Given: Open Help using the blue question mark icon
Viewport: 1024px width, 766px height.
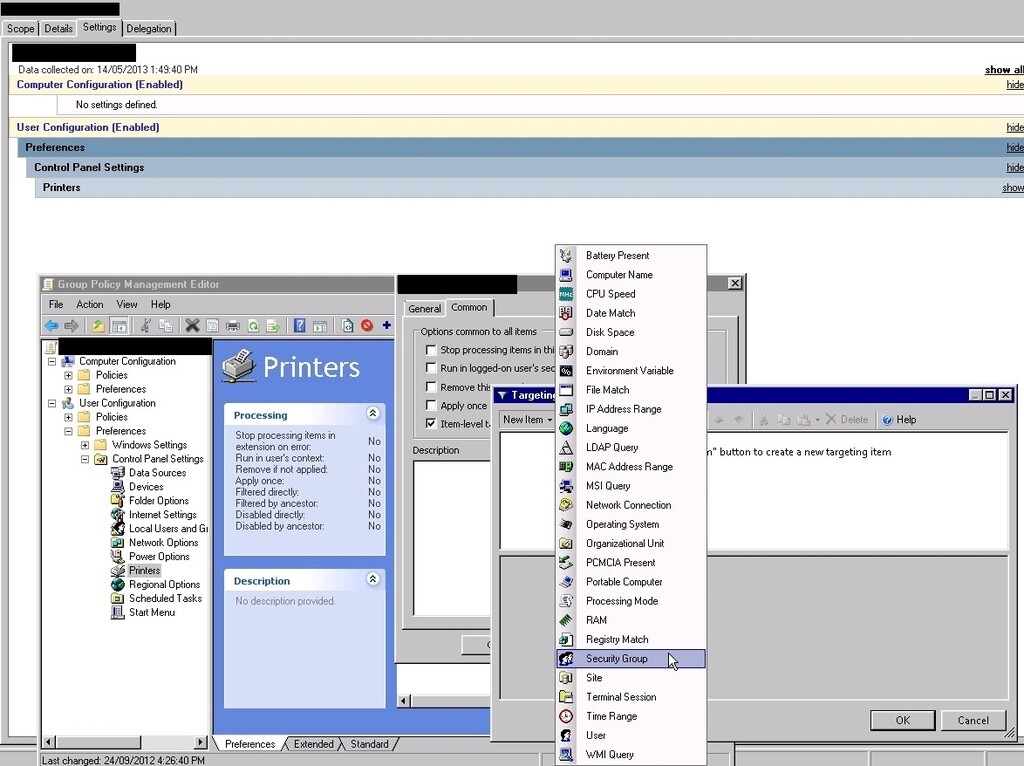Looking at the screenshot, I should tap(300, 324).
